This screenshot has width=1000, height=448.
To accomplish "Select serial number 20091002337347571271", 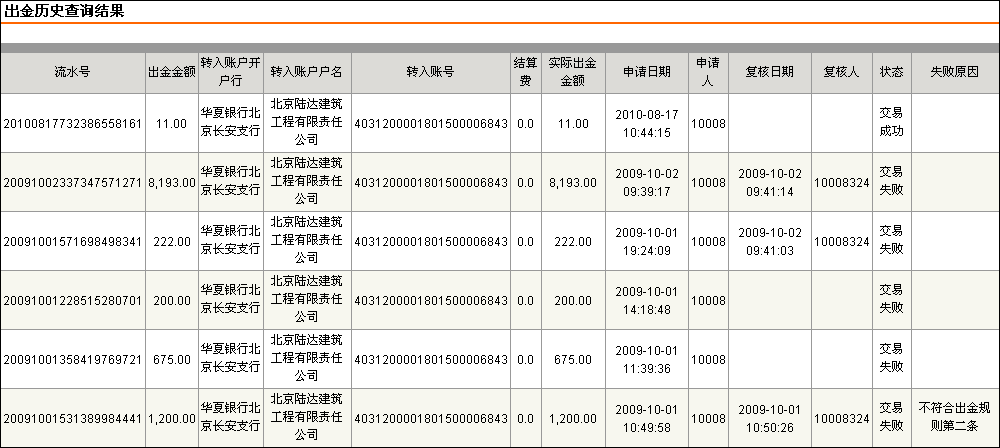I will pos(73,183).
